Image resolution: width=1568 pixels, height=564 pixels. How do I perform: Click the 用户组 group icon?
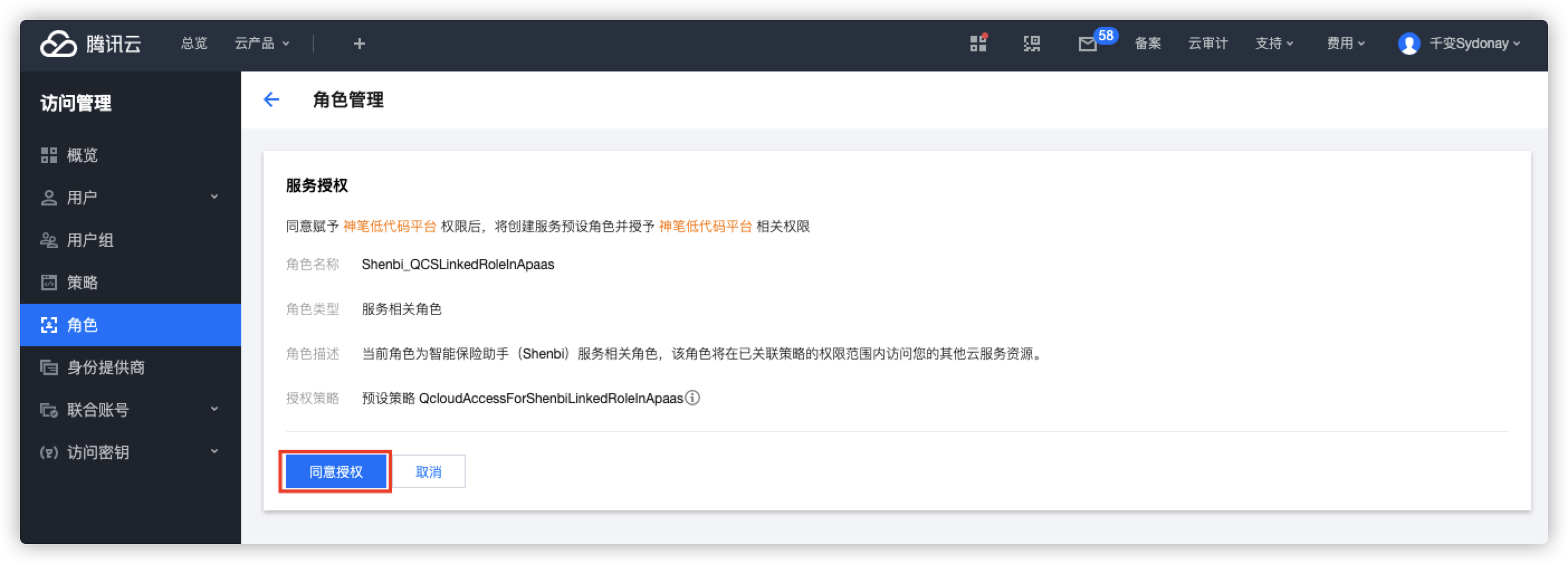[x=49, y=240]
